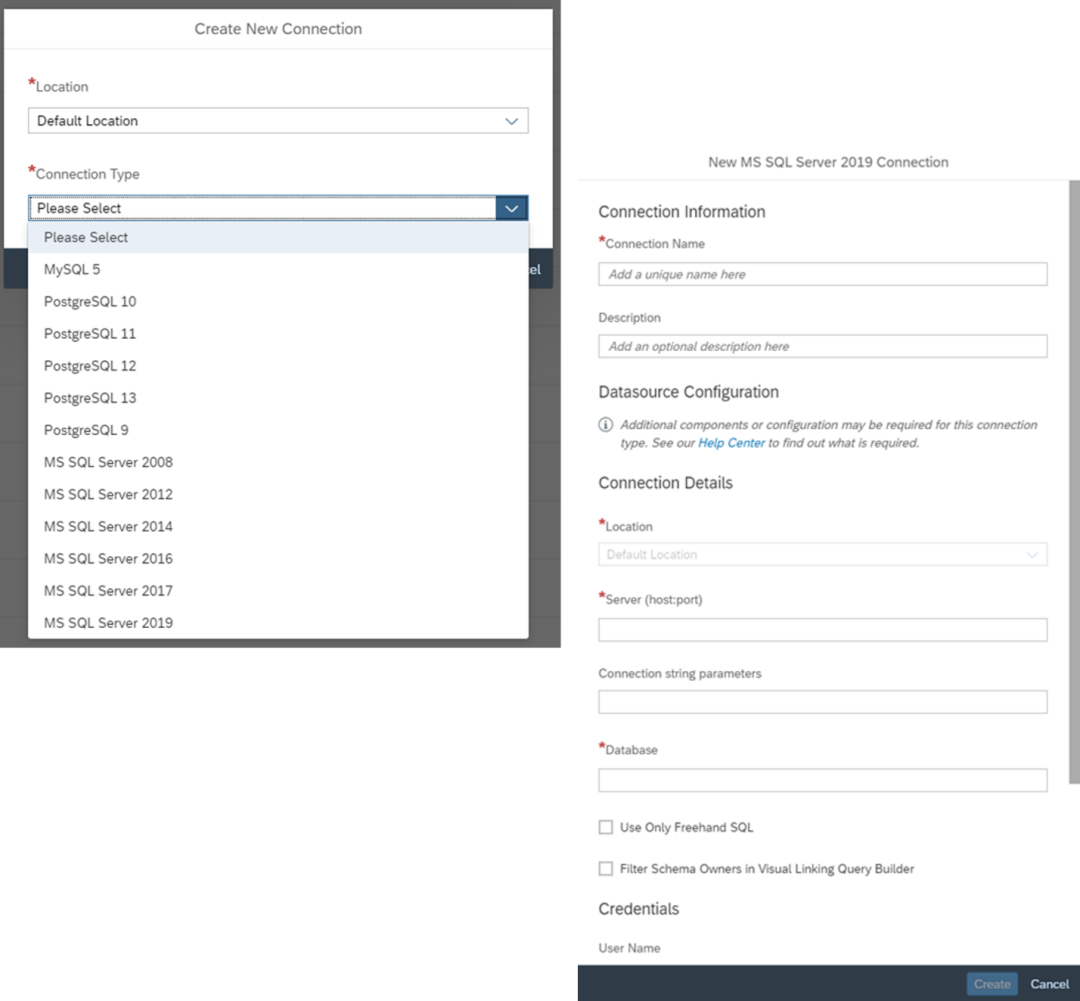1080x1001 pixels.
Task: Choose the highlighted Please Select list option
Action: coord(278,237)
